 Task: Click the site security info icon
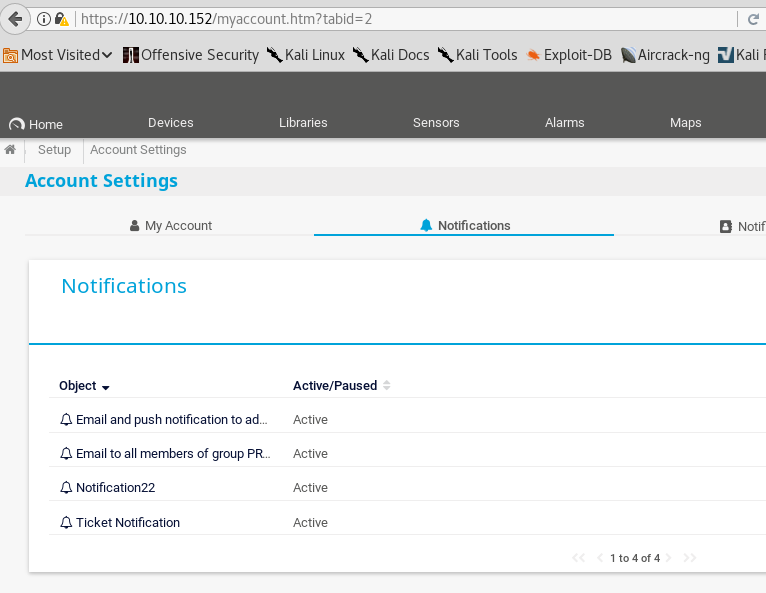click(43, 19)
